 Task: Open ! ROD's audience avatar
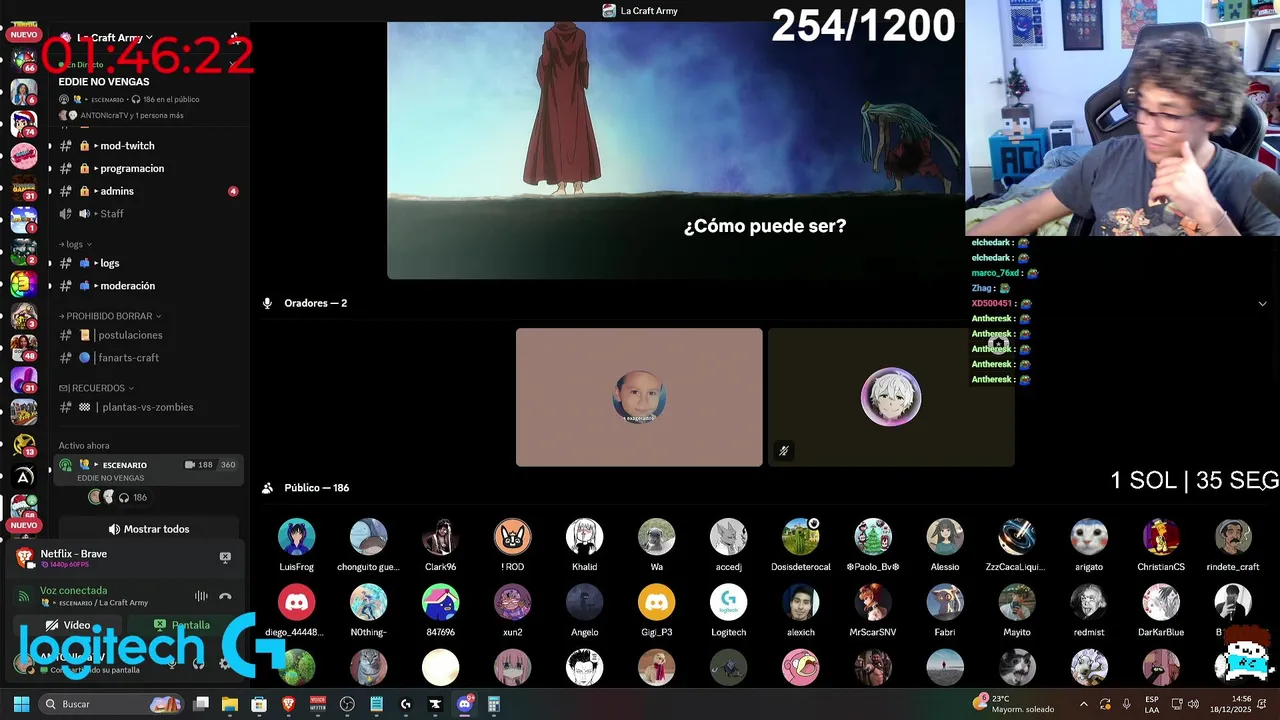[512, 537]
